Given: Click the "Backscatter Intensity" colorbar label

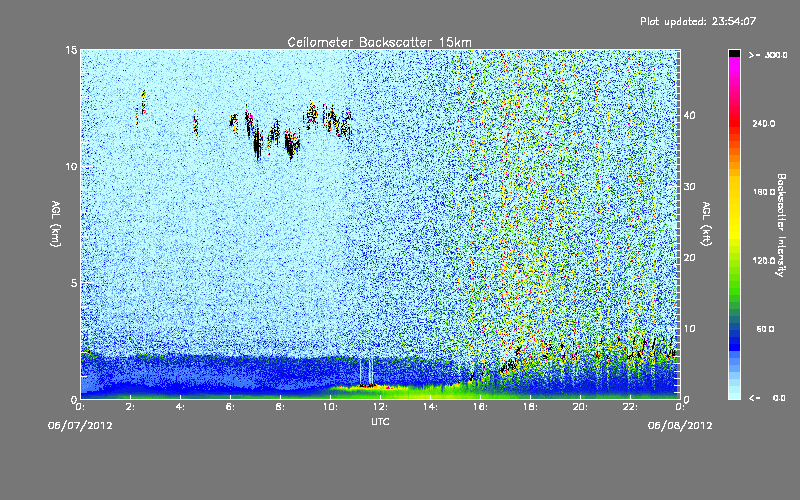Looking at the screenshot, I should click(x=781, y=225).
